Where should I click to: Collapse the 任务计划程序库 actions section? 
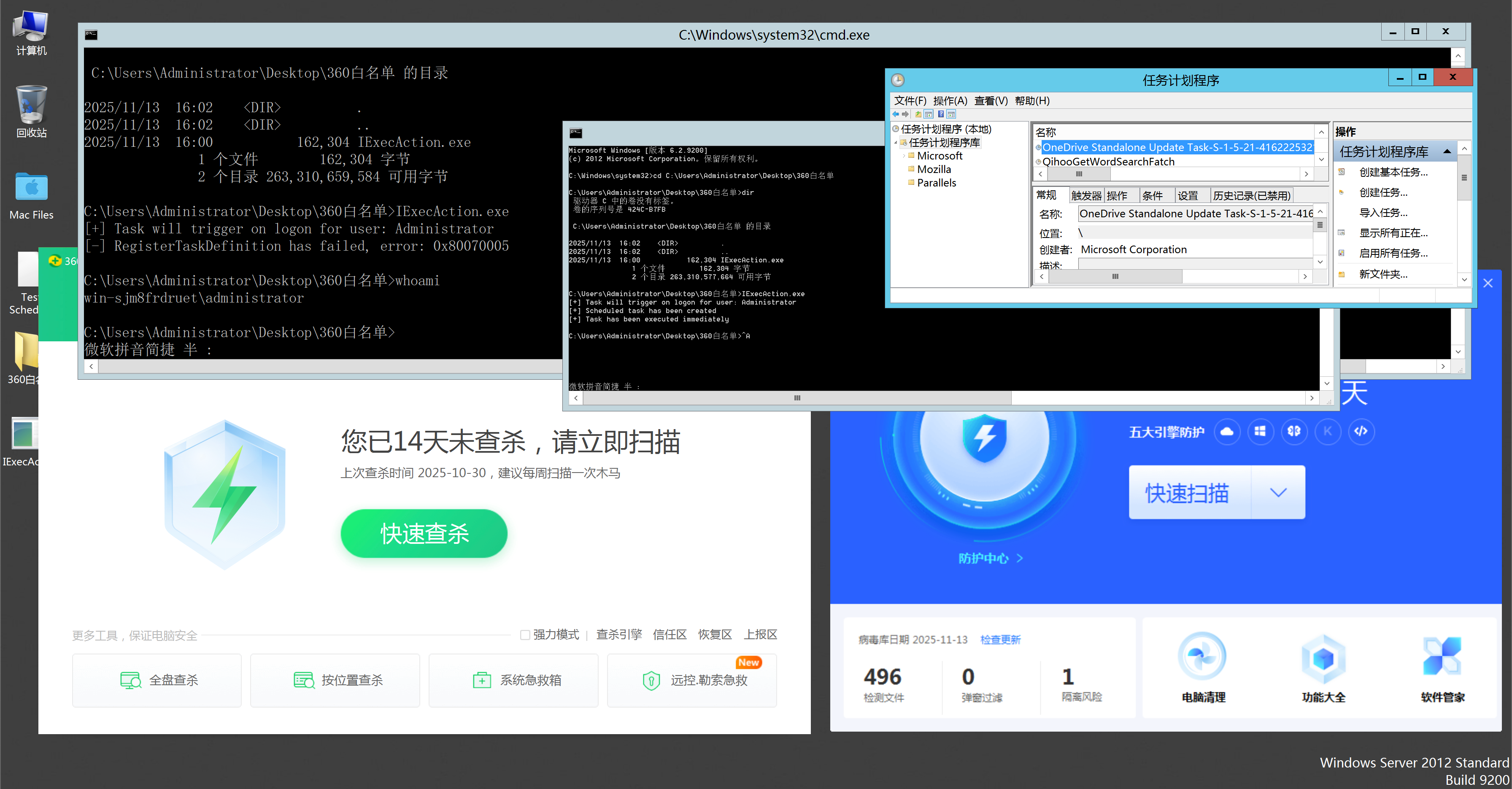tap(1447, 152)
